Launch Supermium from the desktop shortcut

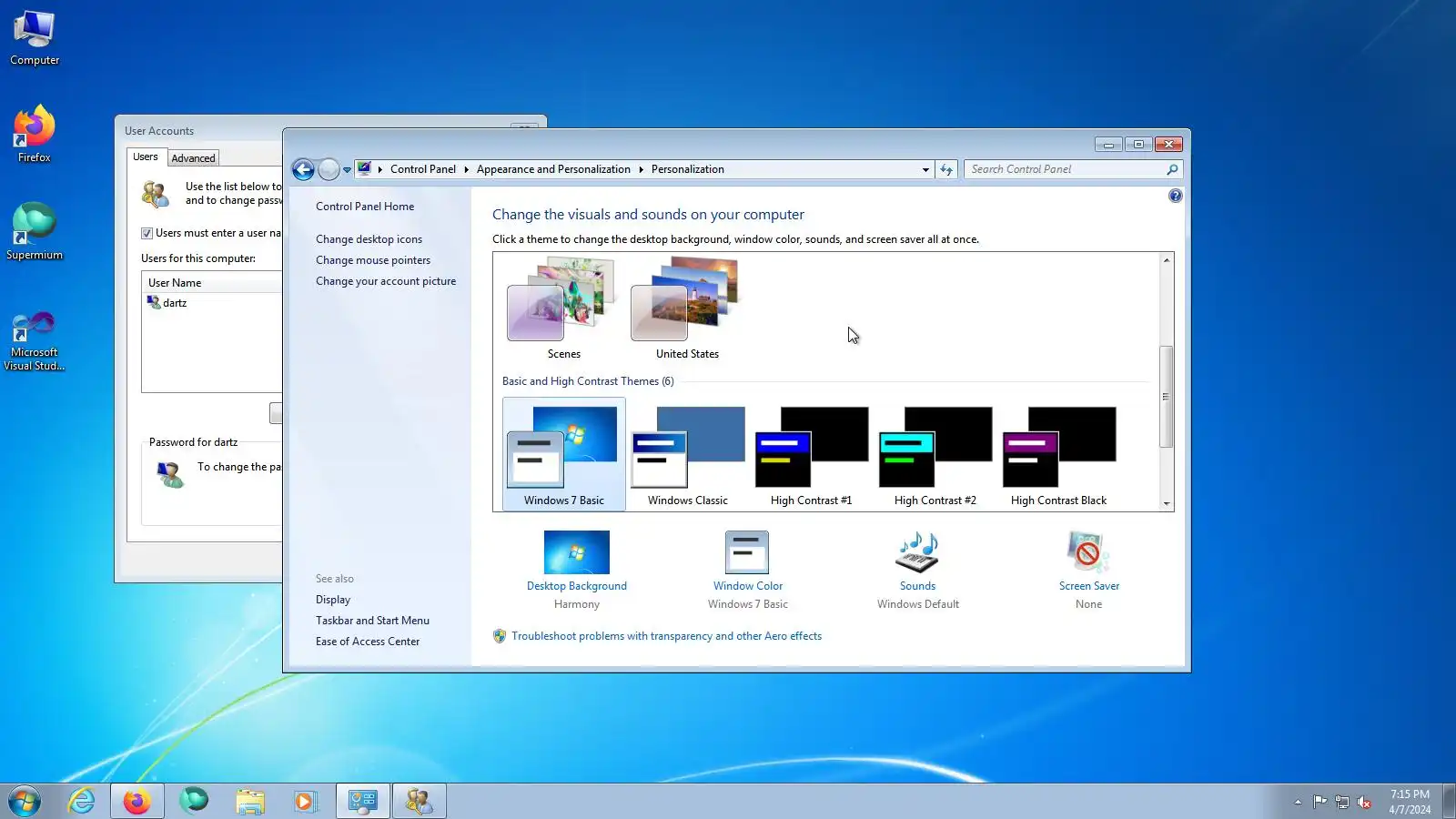coord(35,232)
